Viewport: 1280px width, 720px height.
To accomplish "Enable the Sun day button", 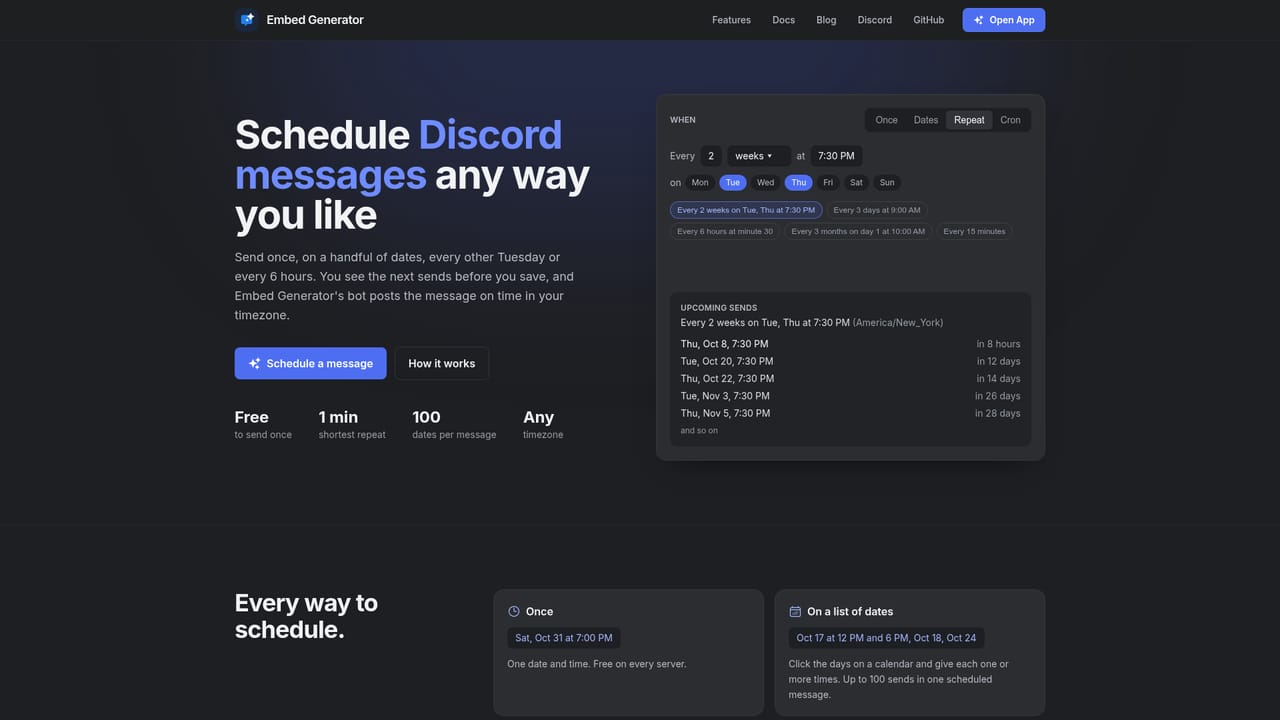I will coord(887,182).
